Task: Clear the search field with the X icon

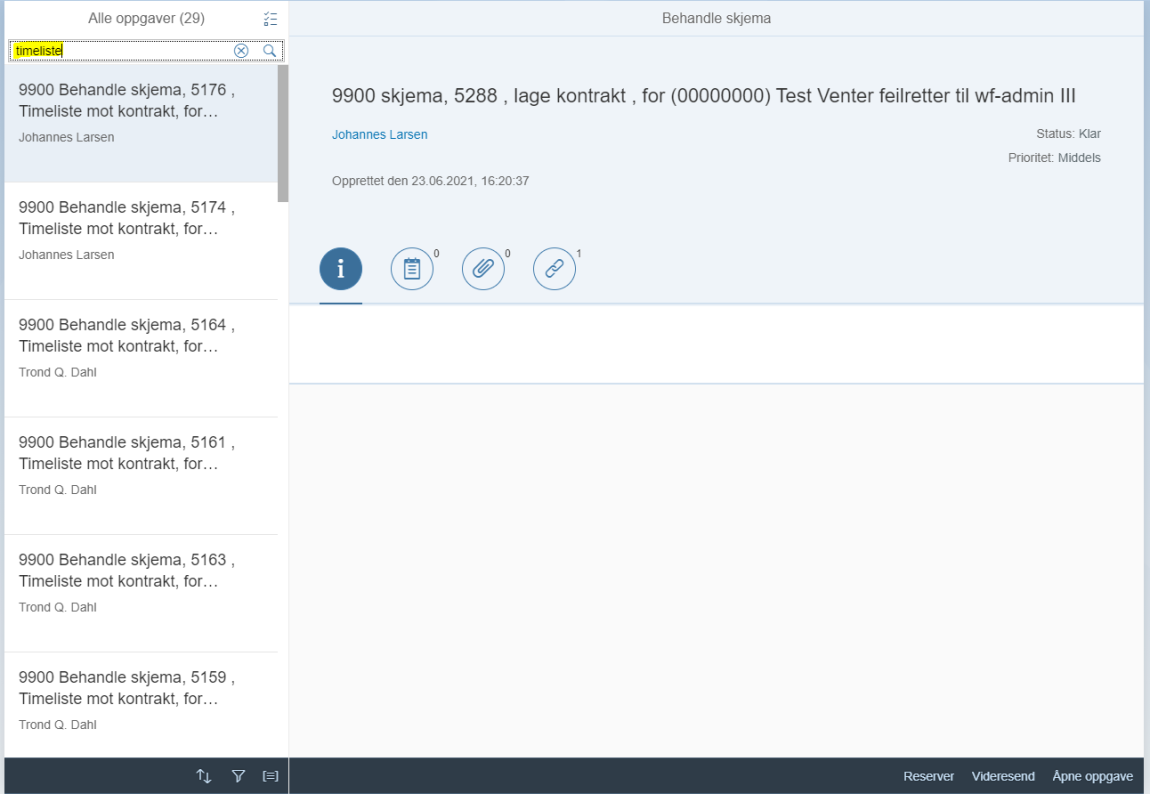Action: [x=241, y=51]
